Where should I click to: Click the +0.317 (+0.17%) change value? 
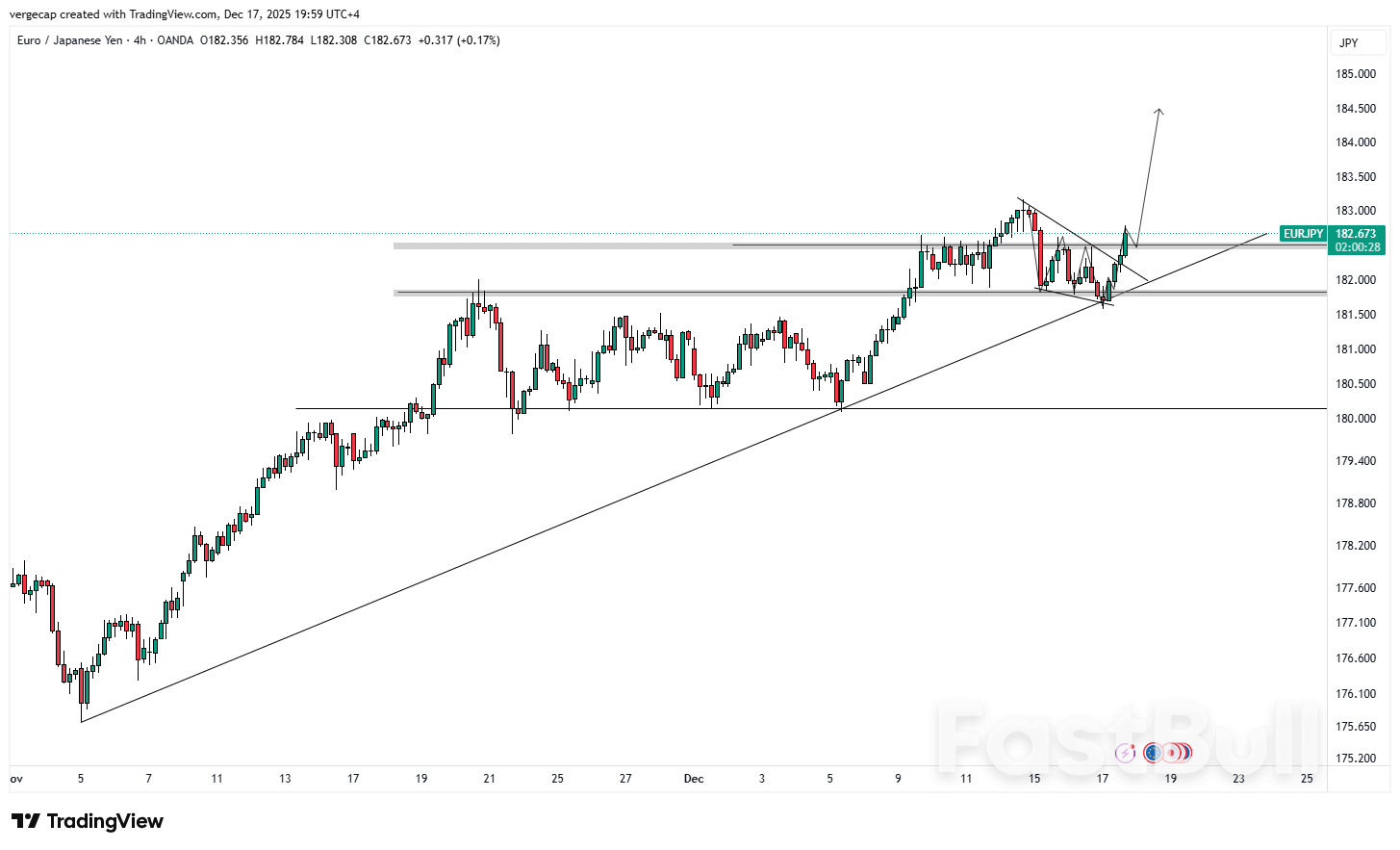coord(459,40)
